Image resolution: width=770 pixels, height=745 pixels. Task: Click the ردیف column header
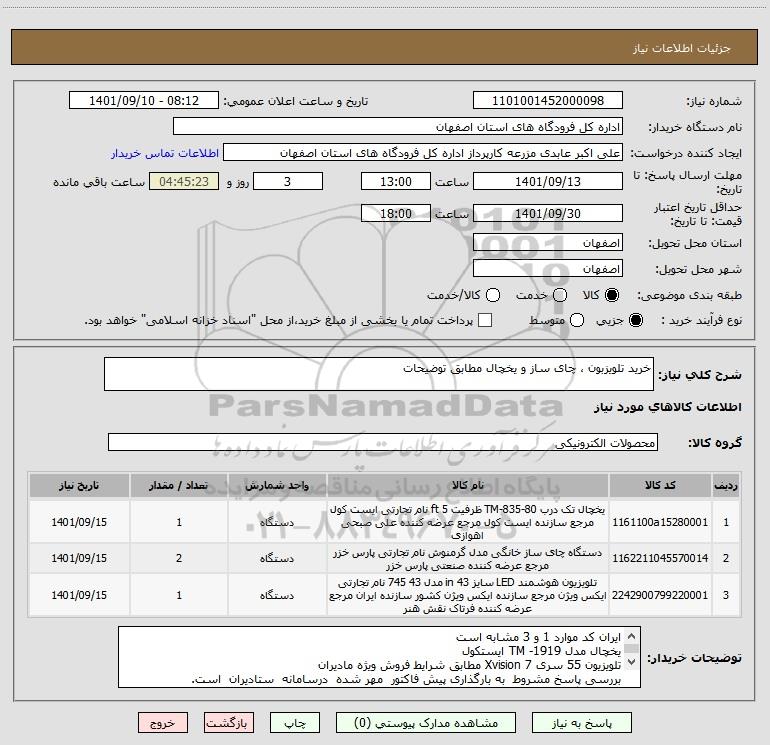click(x=726, y=486)
